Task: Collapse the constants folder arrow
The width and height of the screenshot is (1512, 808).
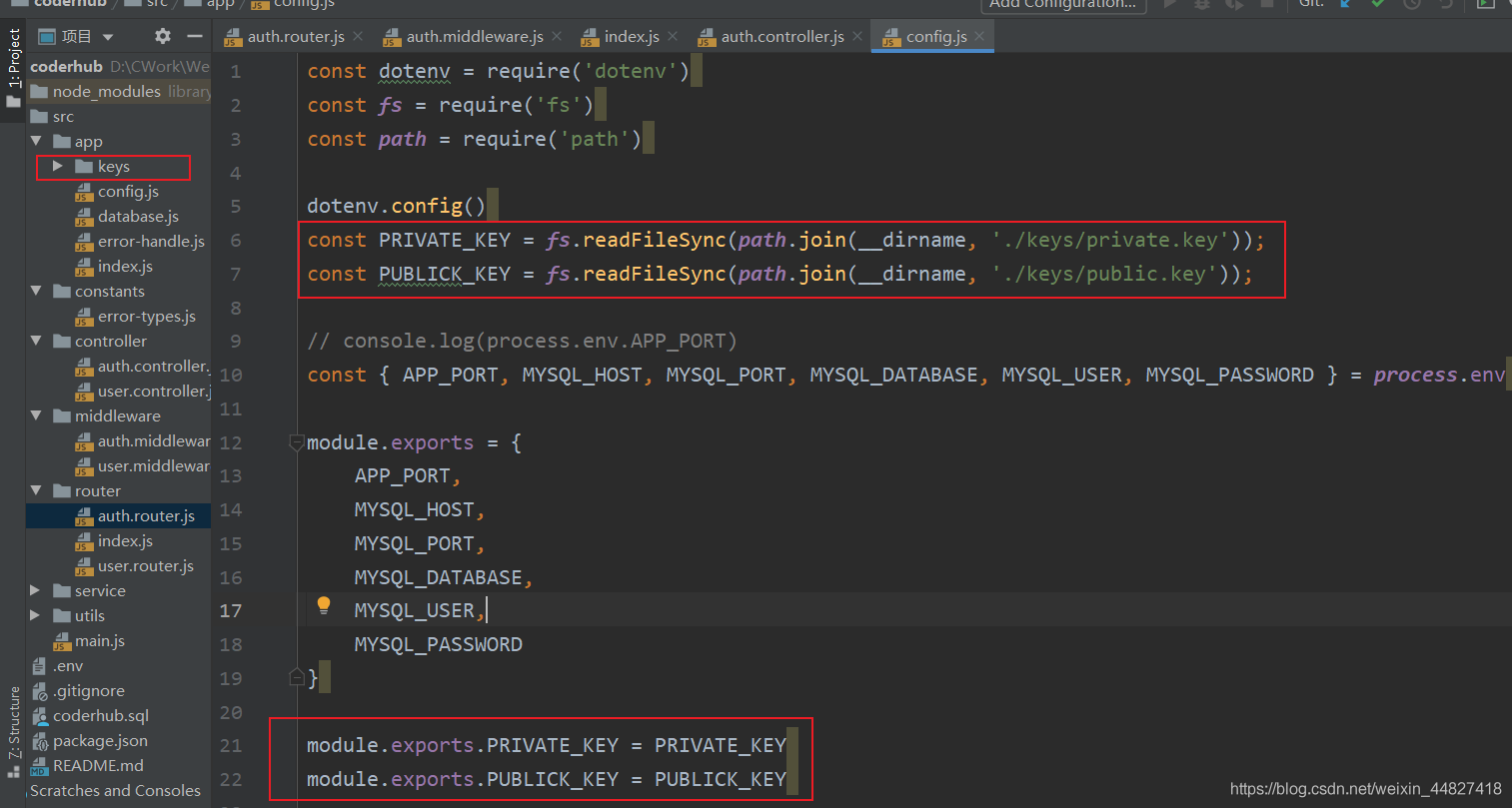Action: 36,291
